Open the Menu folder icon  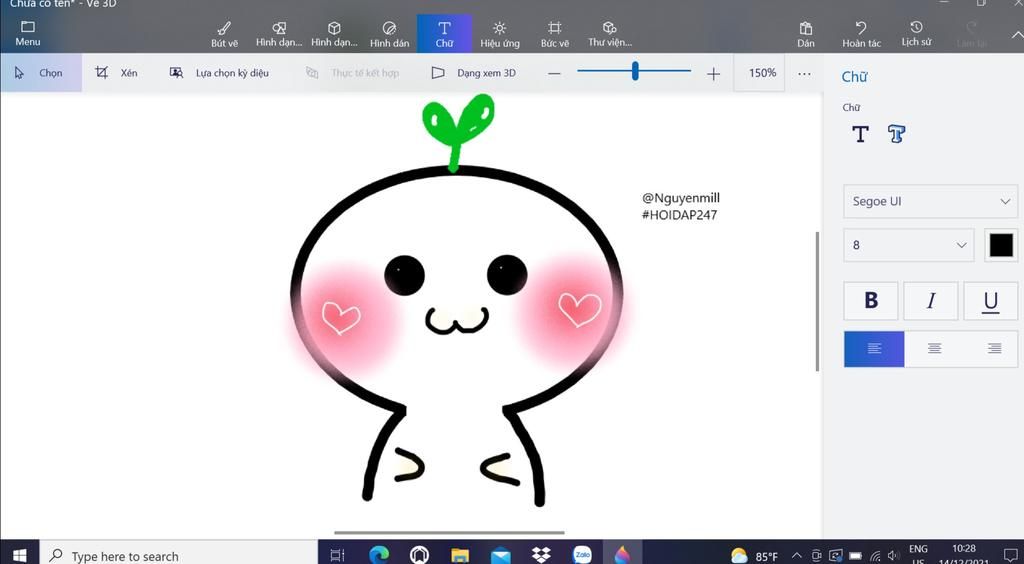click(27, 27)
